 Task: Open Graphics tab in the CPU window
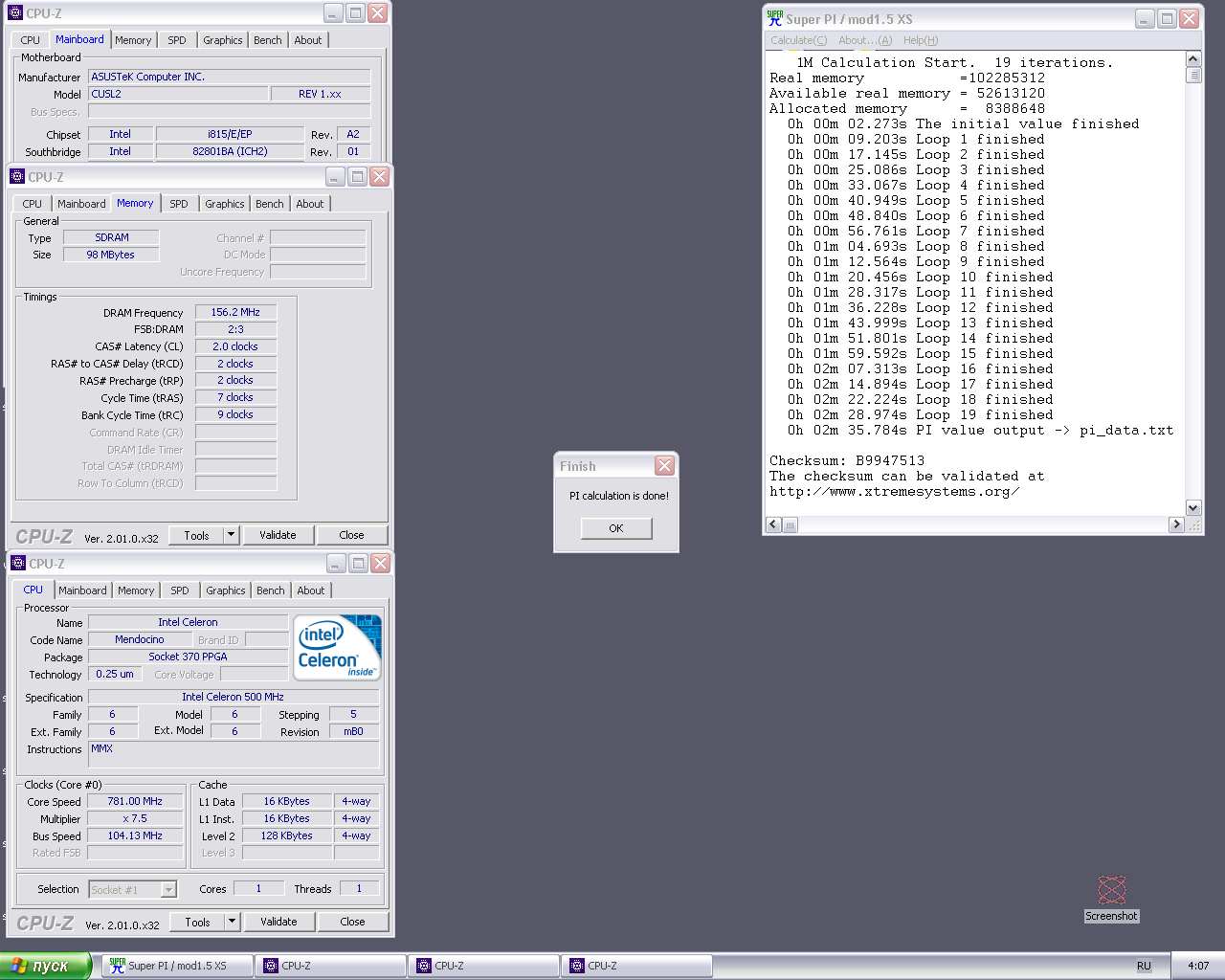pyautogui.click(x=226, y=590)
